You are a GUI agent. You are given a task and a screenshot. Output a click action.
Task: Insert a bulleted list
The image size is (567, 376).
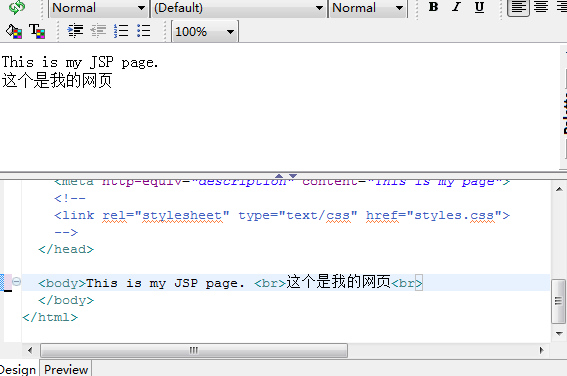144,31
